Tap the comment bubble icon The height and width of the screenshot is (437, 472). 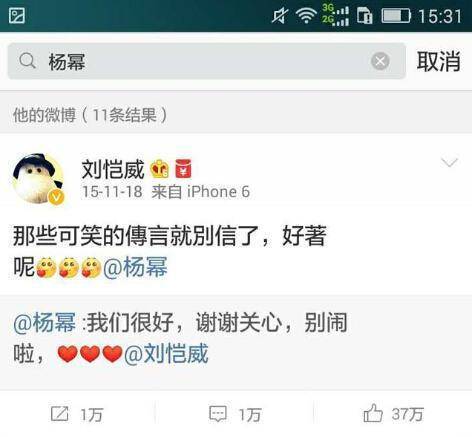(218, 414)
